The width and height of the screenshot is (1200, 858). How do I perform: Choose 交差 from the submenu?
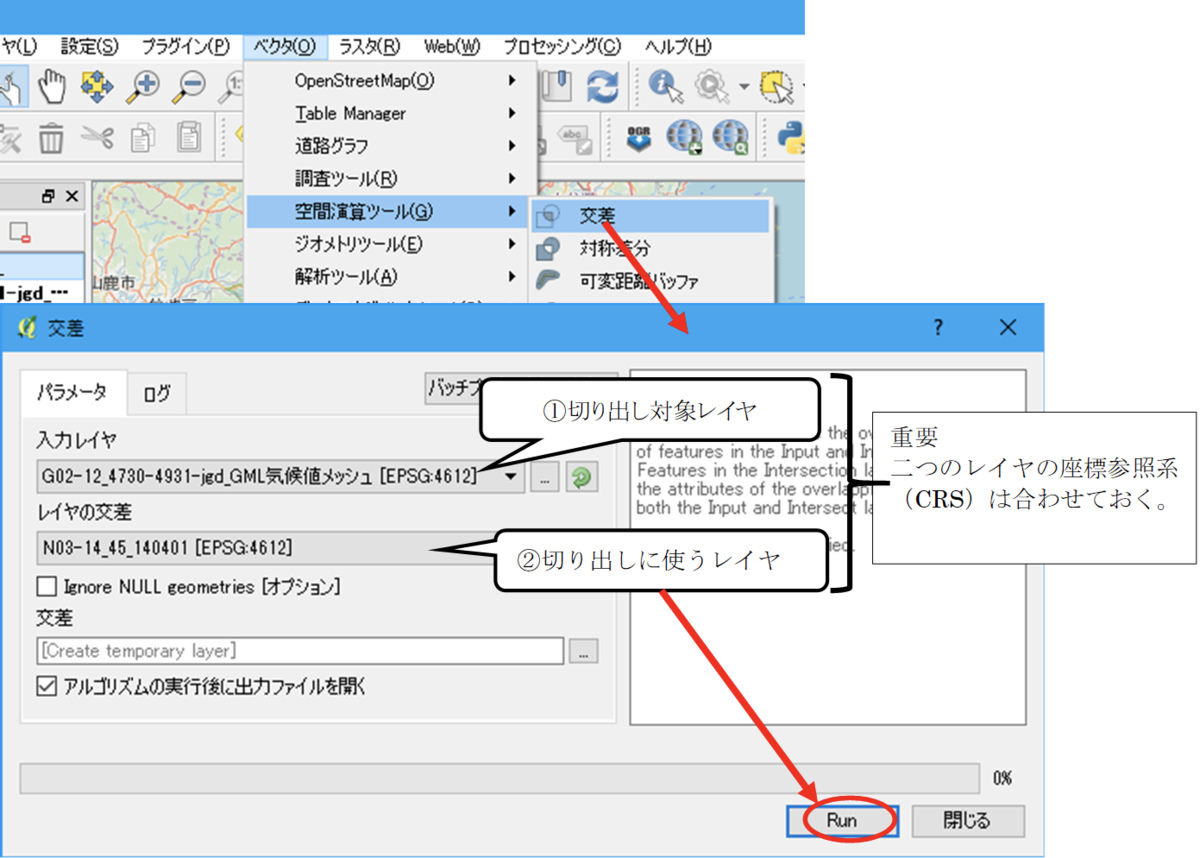pyautogui.click(x=651, y=216)
